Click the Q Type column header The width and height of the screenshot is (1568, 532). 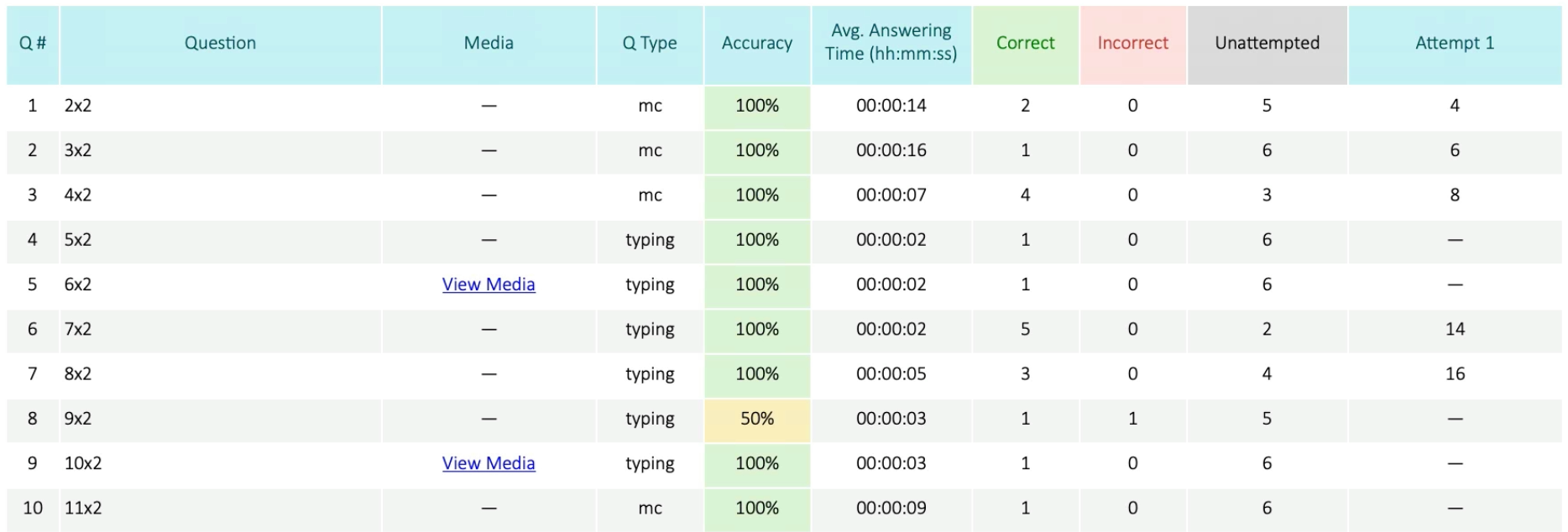tap(650, 44)
